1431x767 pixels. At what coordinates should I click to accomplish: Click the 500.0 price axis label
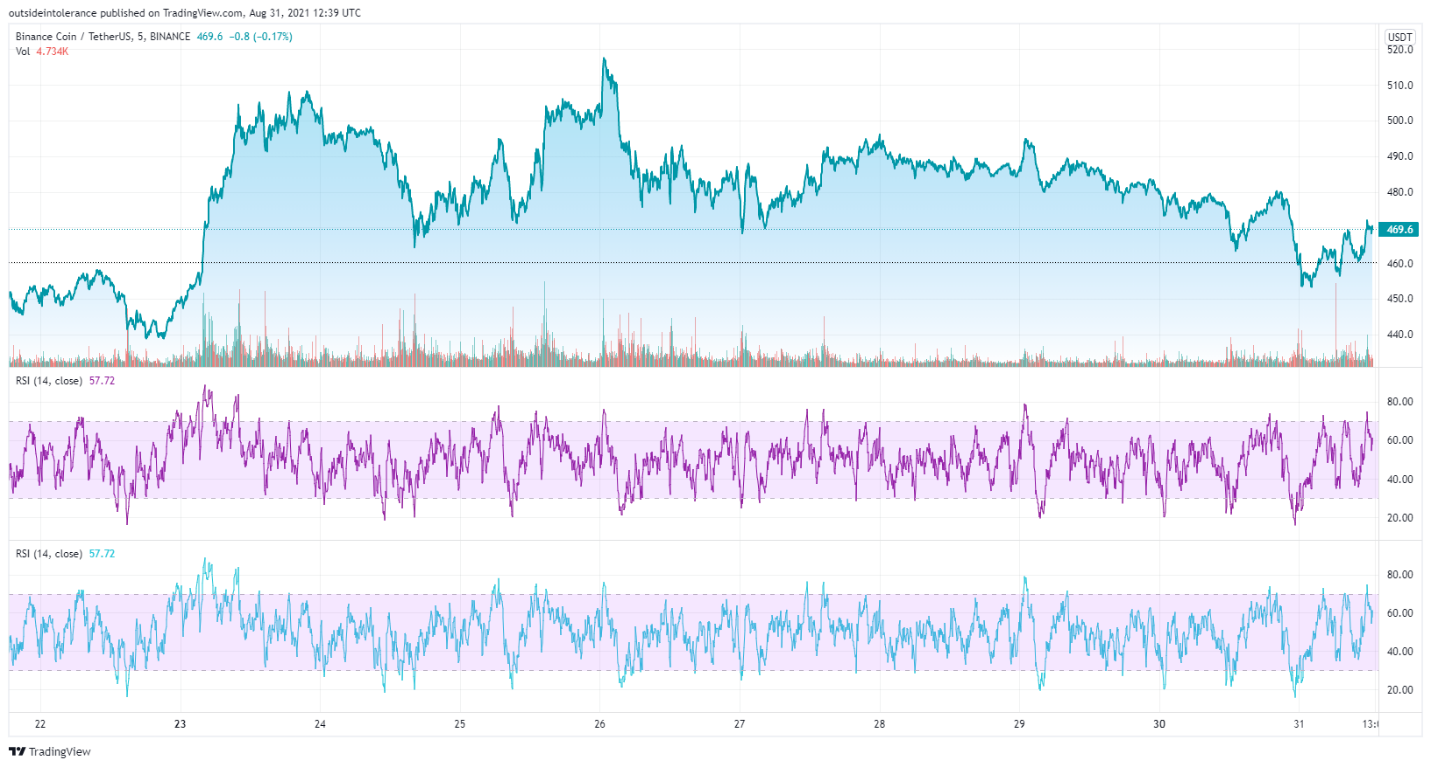click(x=1399, y=121)
